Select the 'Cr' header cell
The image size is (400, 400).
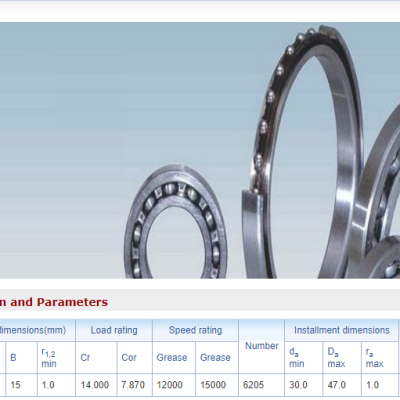point(96,357)
